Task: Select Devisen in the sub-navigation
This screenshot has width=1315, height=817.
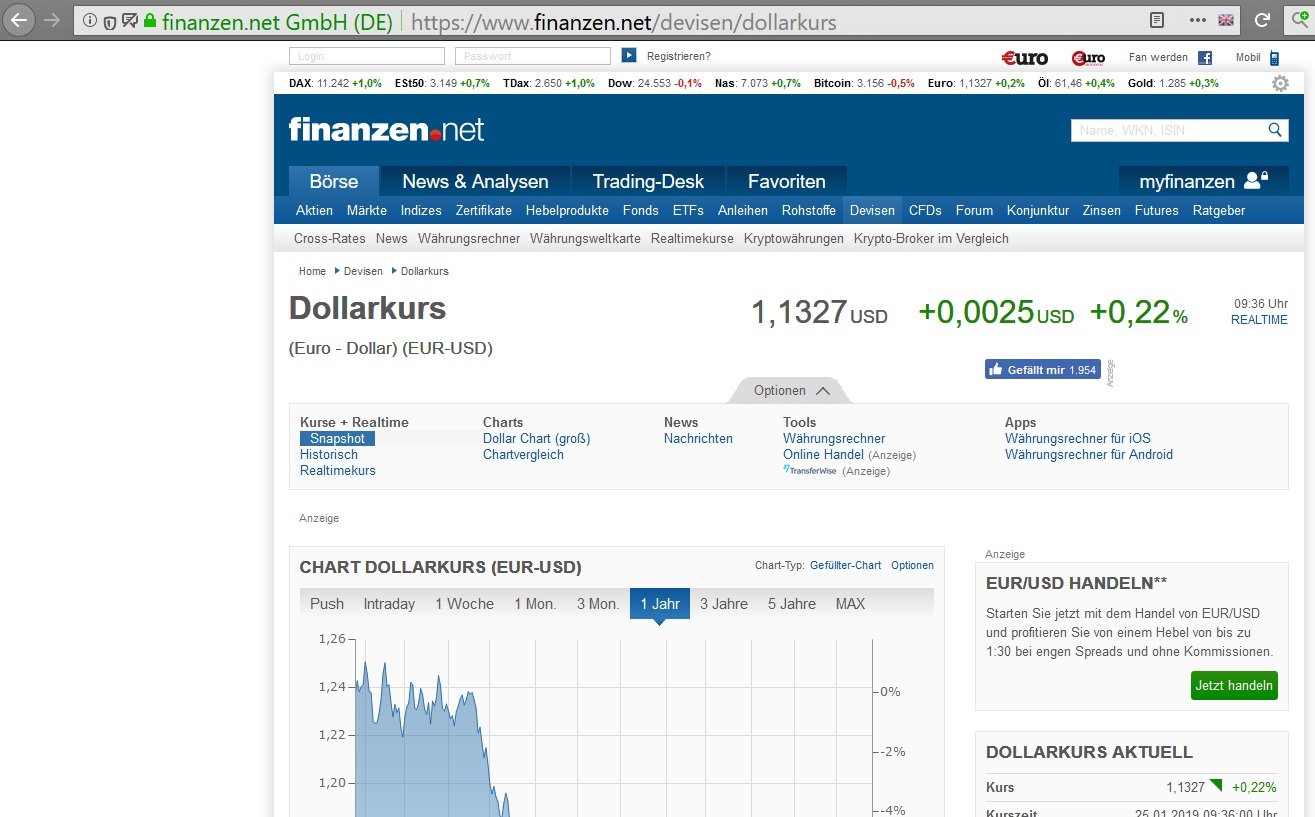Action: click(872, 210)
